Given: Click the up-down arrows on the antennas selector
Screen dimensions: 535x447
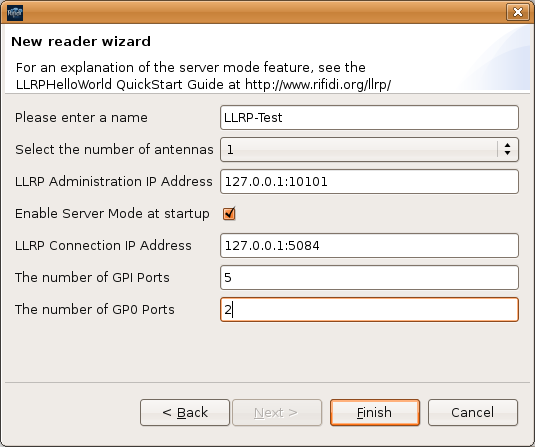Looking at the screenshot, I should pyautogui.click(x=507, y=149).
